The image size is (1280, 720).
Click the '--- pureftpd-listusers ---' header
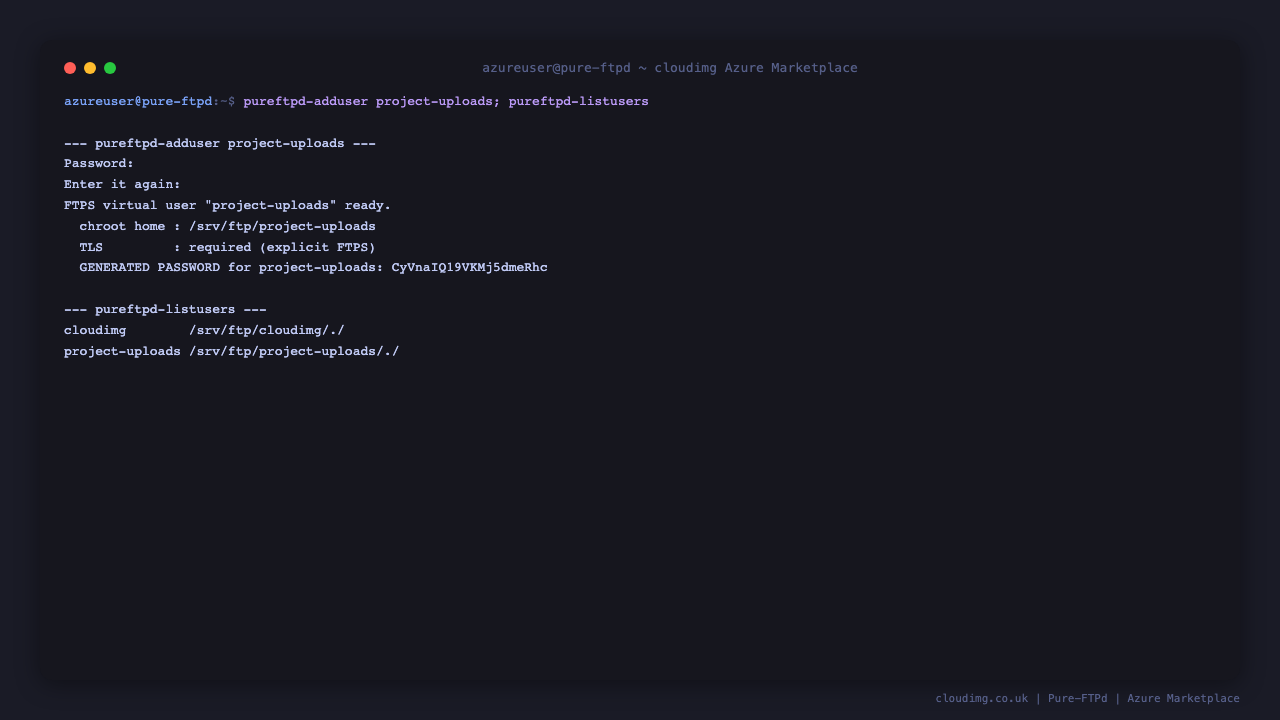point(165,309)
